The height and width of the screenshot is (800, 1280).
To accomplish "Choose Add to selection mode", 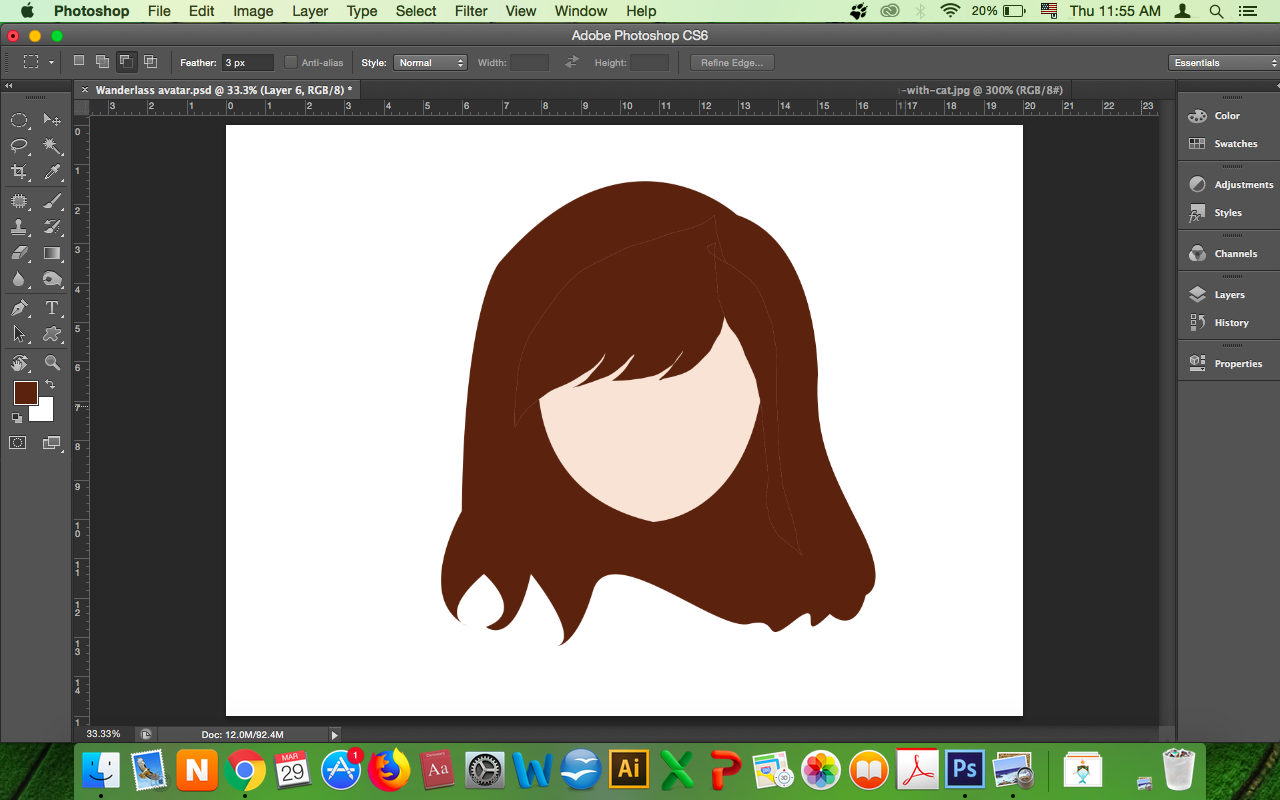I will (x=102, y=62).
